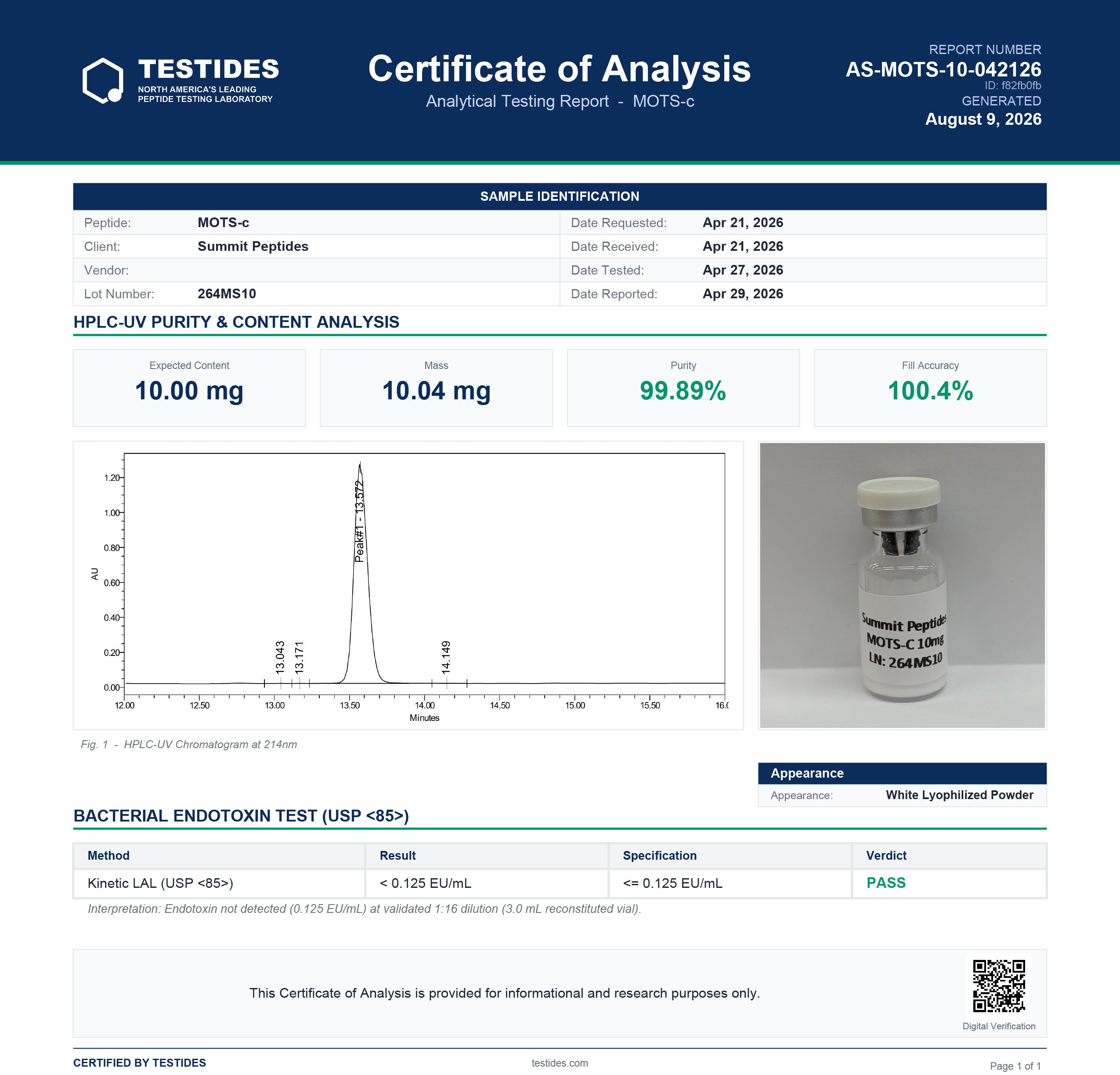Click the Method column header
1120x1075 pixels.
click(108, 855)
